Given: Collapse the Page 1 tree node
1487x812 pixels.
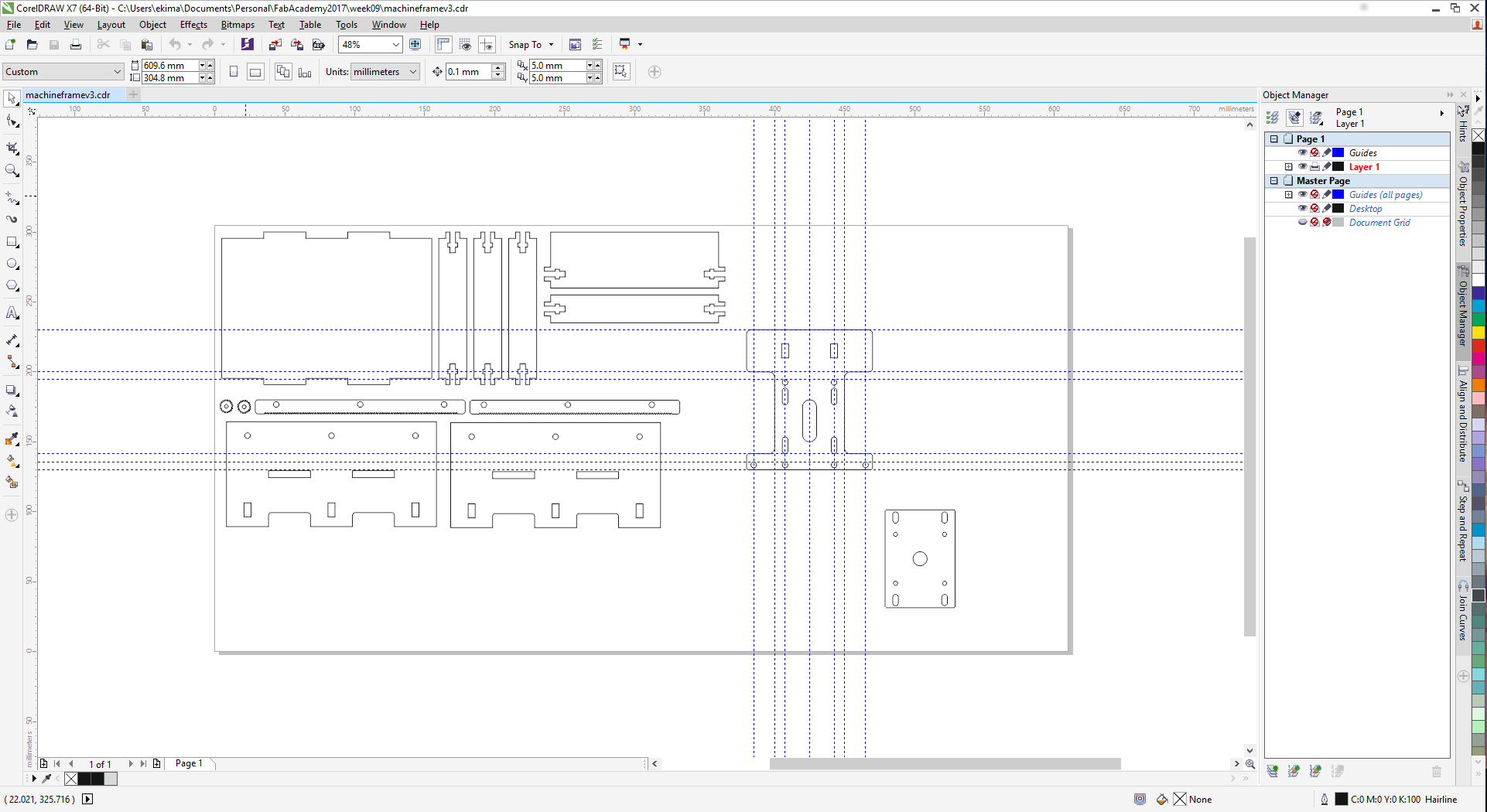Looking at the screenshot, I should (x=1273, y=139).
